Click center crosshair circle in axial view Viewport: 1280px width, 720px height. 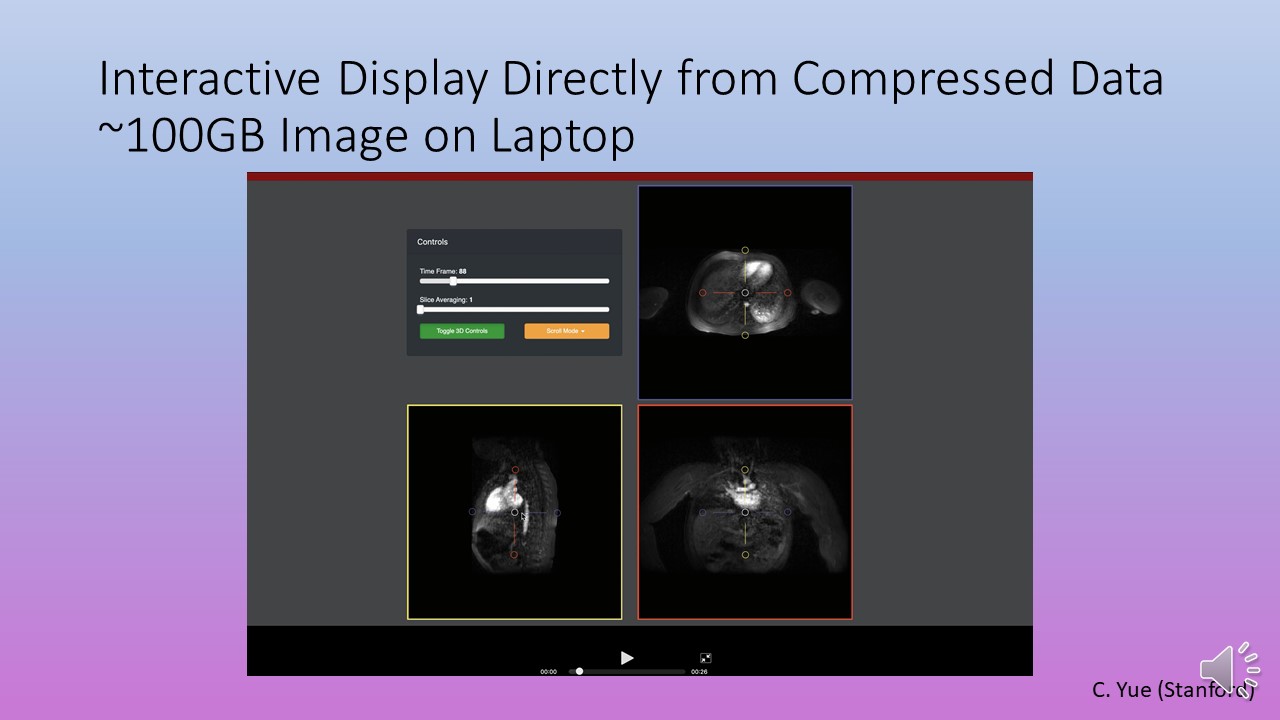[745, 293]
